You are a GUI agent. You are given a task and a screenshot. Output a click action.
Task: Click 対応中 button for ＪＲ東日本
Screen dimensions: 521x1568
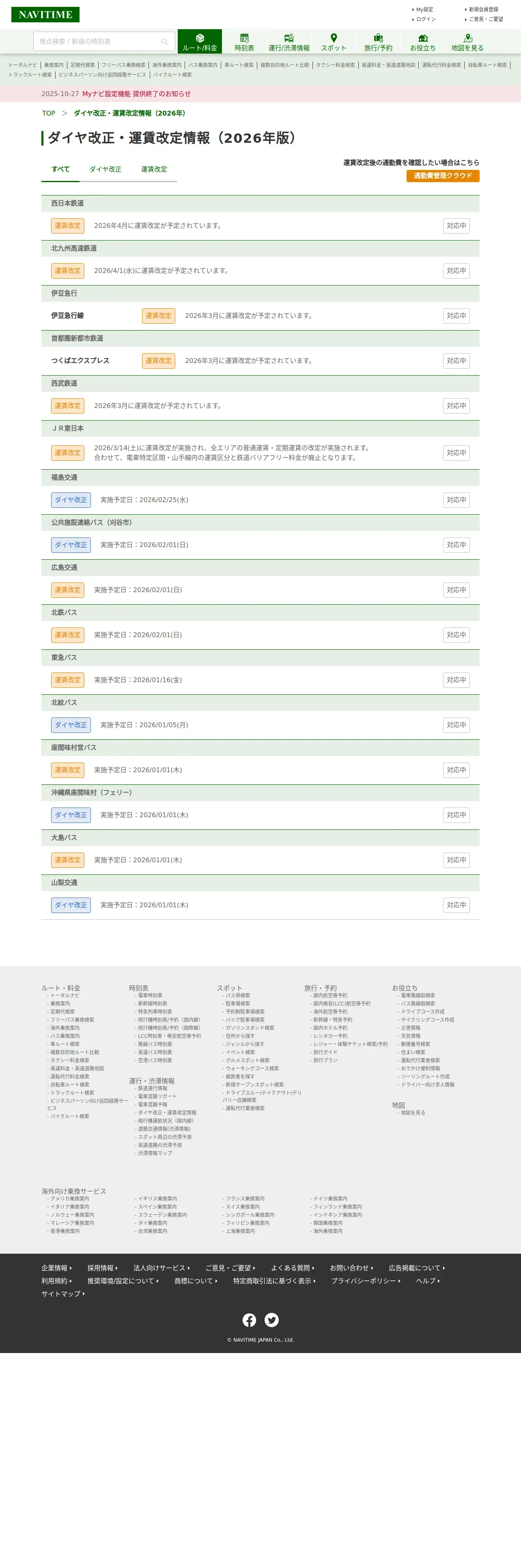(456, 453)
